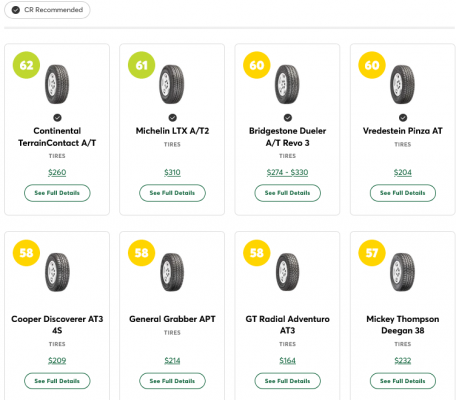Image resolution: width=456 pixels, height=400 pixels.
Task: Click the Continental TerrainContact A/T tire image
Action: coord(57,84)
